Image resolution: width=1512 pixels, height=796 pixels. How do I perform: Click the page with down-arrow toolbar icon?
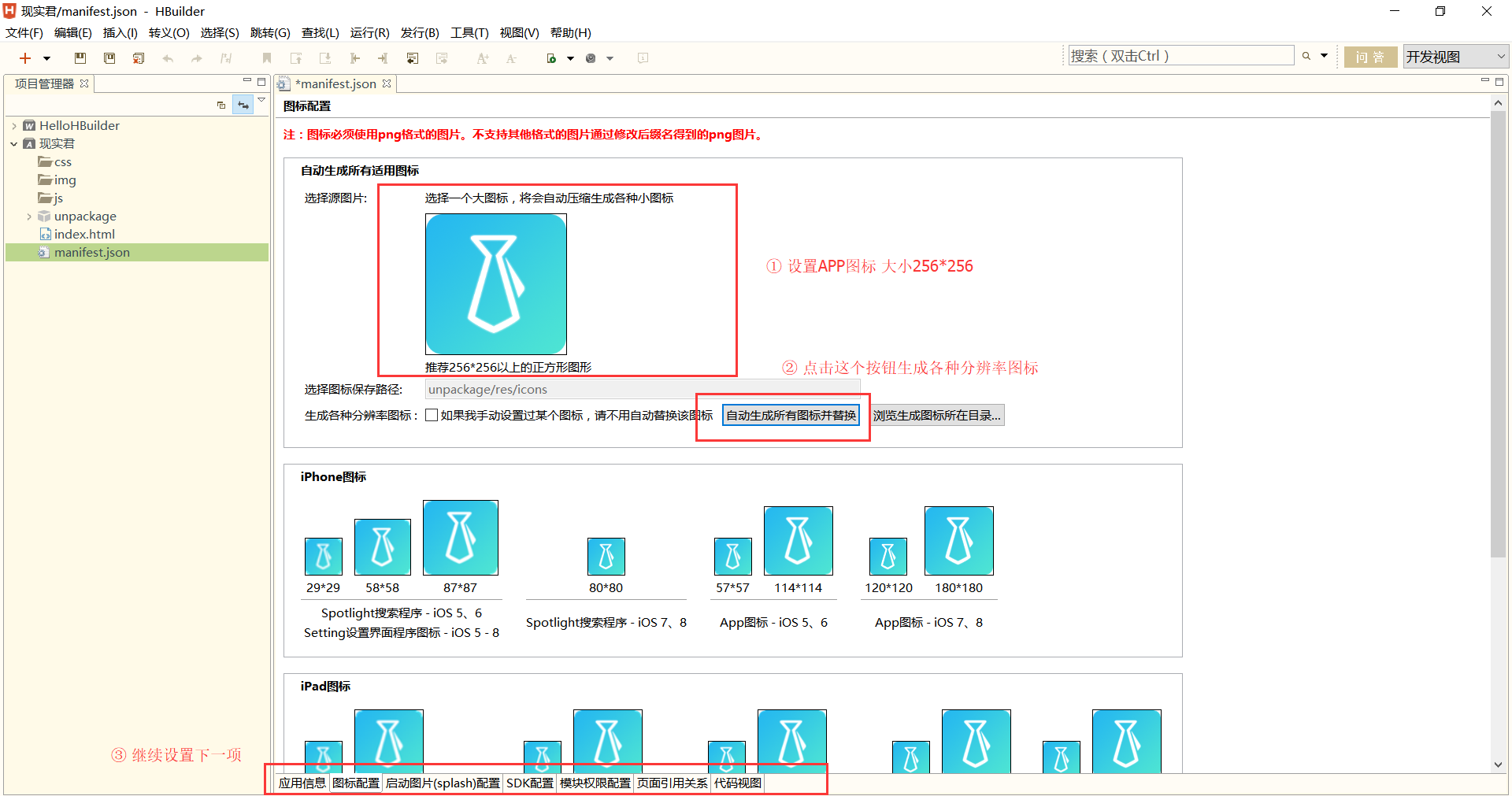[x=325, y=58]
